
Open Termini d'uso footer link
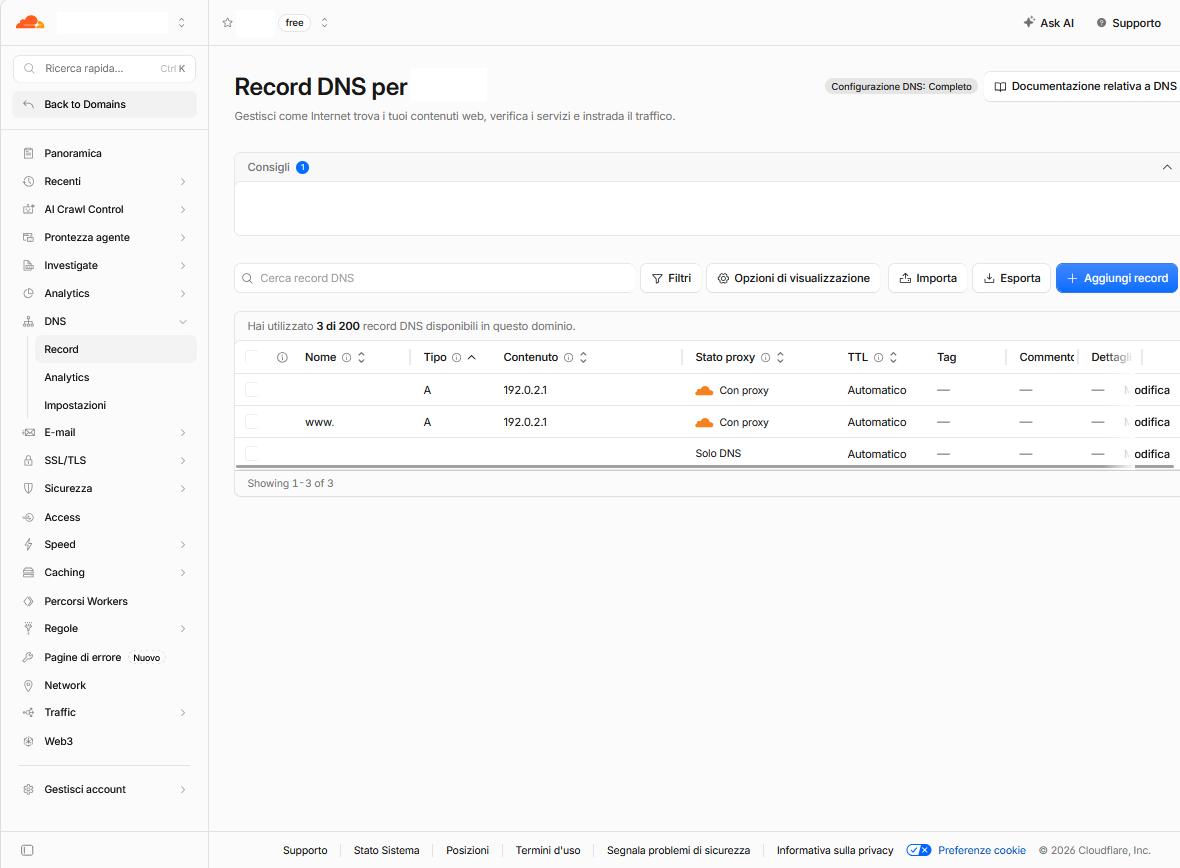548,850
